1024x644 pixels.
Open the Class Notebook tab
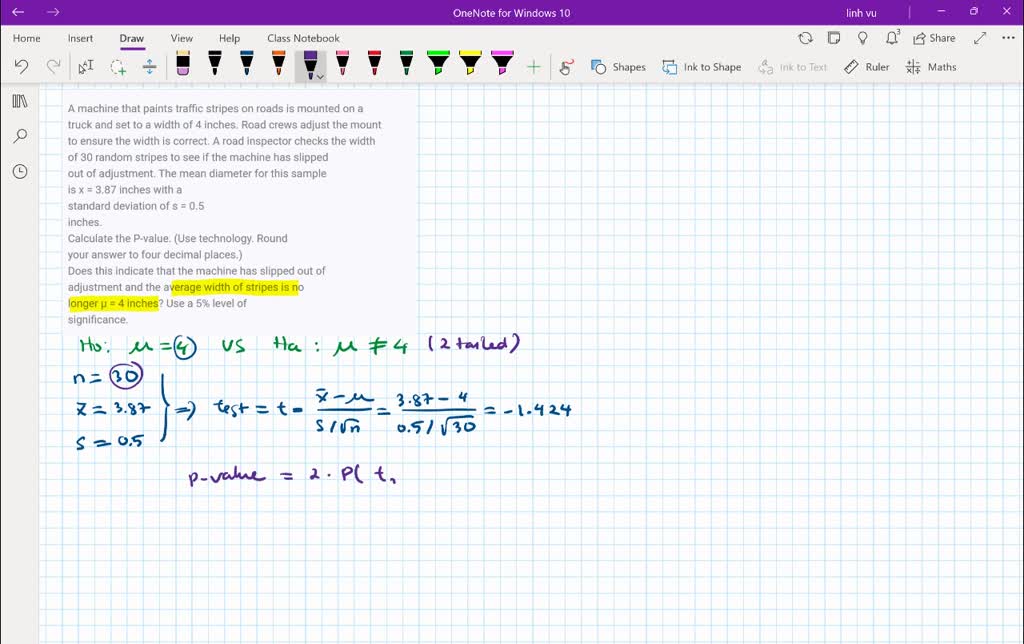(303, 38)
